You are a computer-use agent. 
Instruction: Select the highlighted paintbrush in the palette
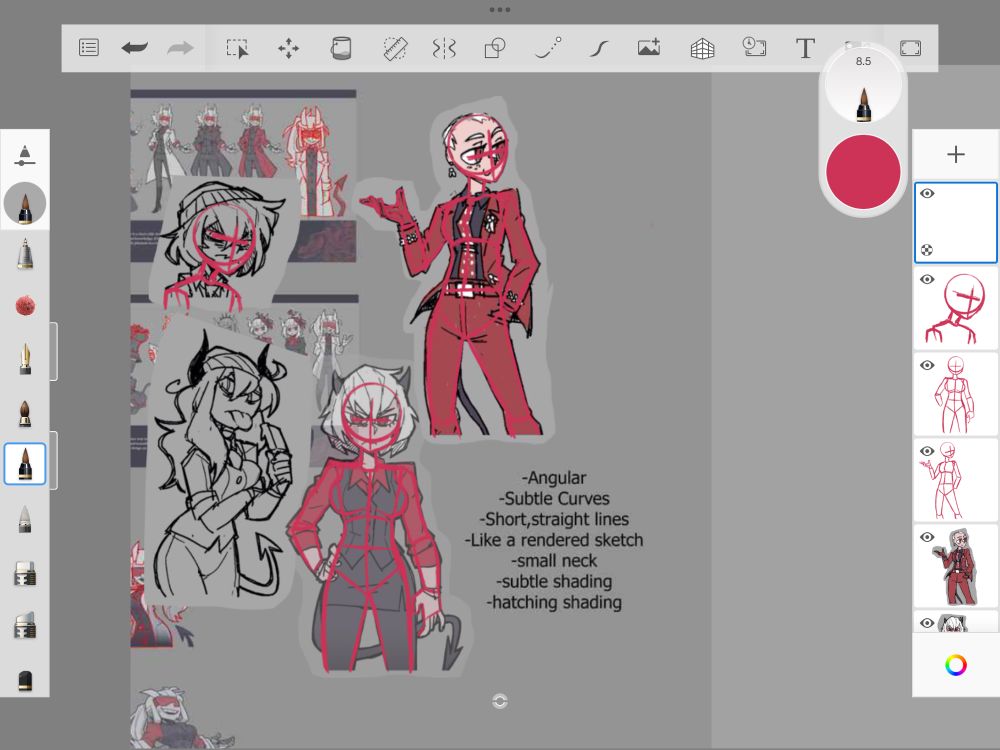click(25, 464)
